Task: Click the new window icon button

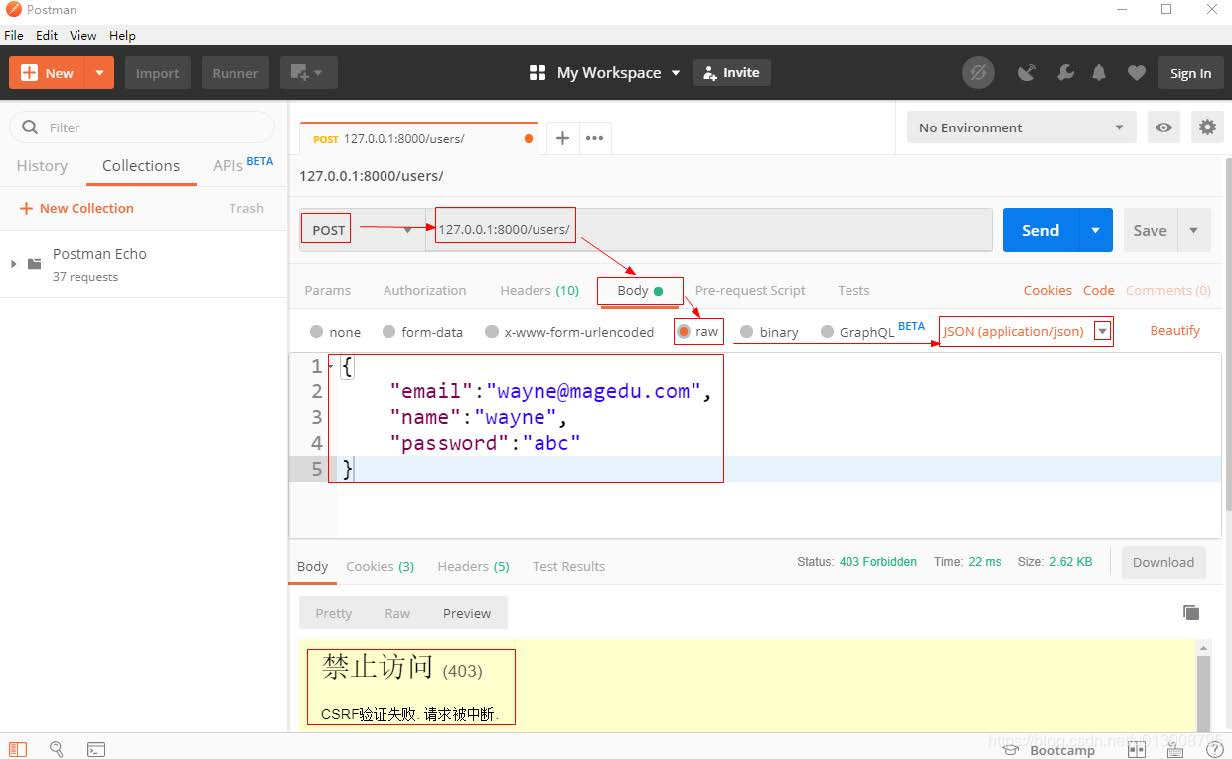Action: click(x=308, y=73)
